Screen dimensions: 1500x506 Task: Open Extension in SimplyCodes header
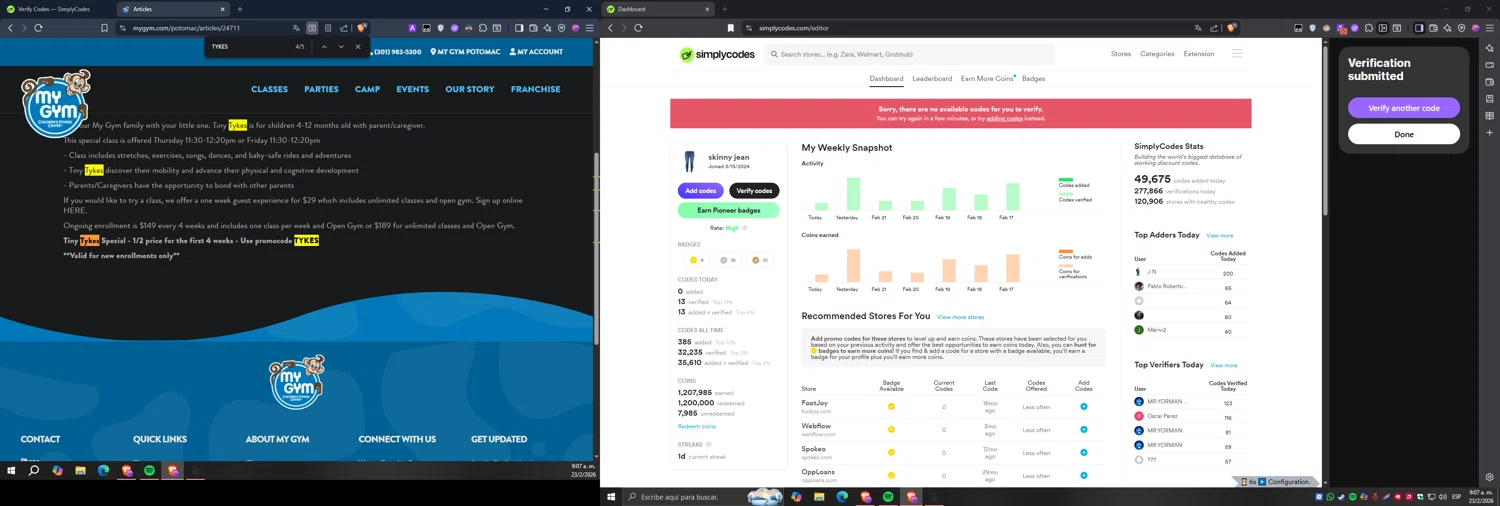pyautogui.click(x=1199, y=54)
